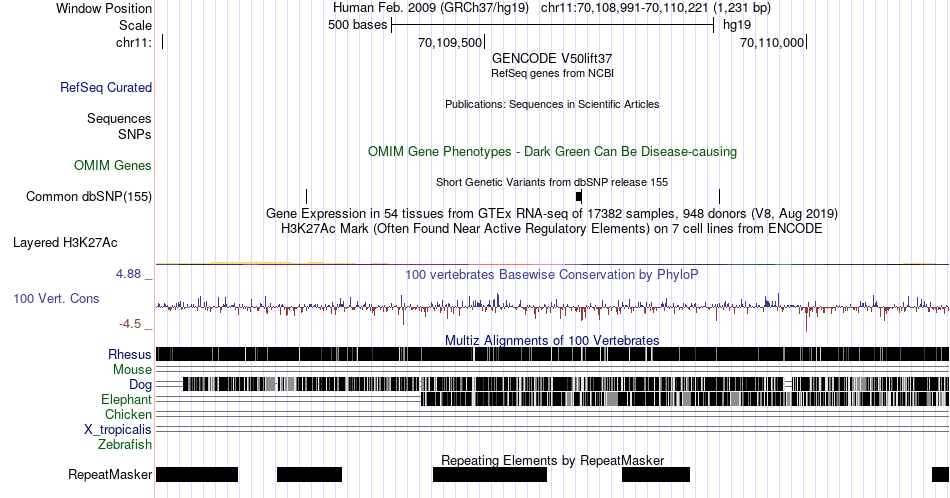This screenshot has height=498, width=950.
Task: Click the PhyloP Basewise Conservation title
Action: pos(552,274)
